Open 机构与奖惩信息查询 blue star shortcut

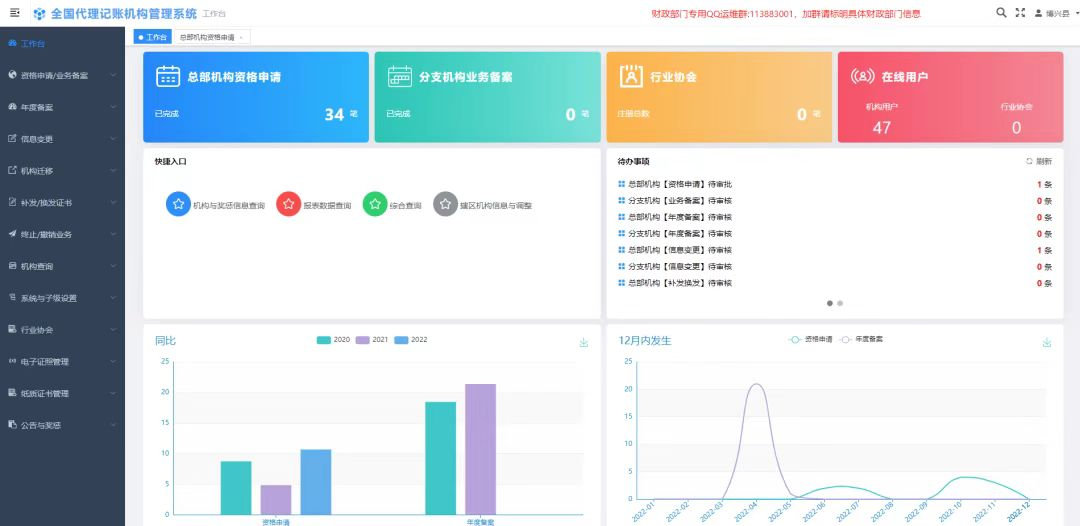point(178,204)
